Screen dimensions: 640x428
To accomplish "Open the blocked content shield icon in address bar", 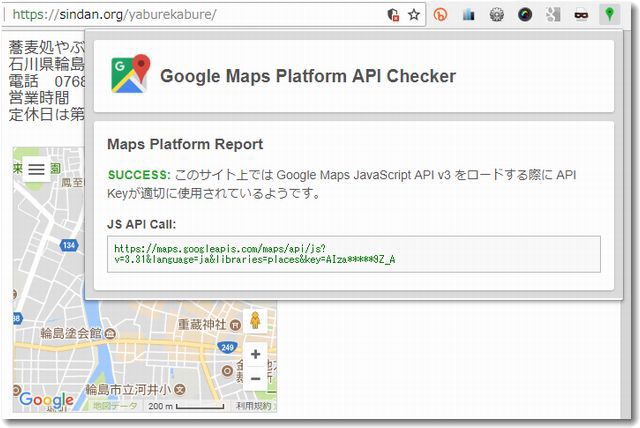I will pyautogui.click(x=393, y=15).
